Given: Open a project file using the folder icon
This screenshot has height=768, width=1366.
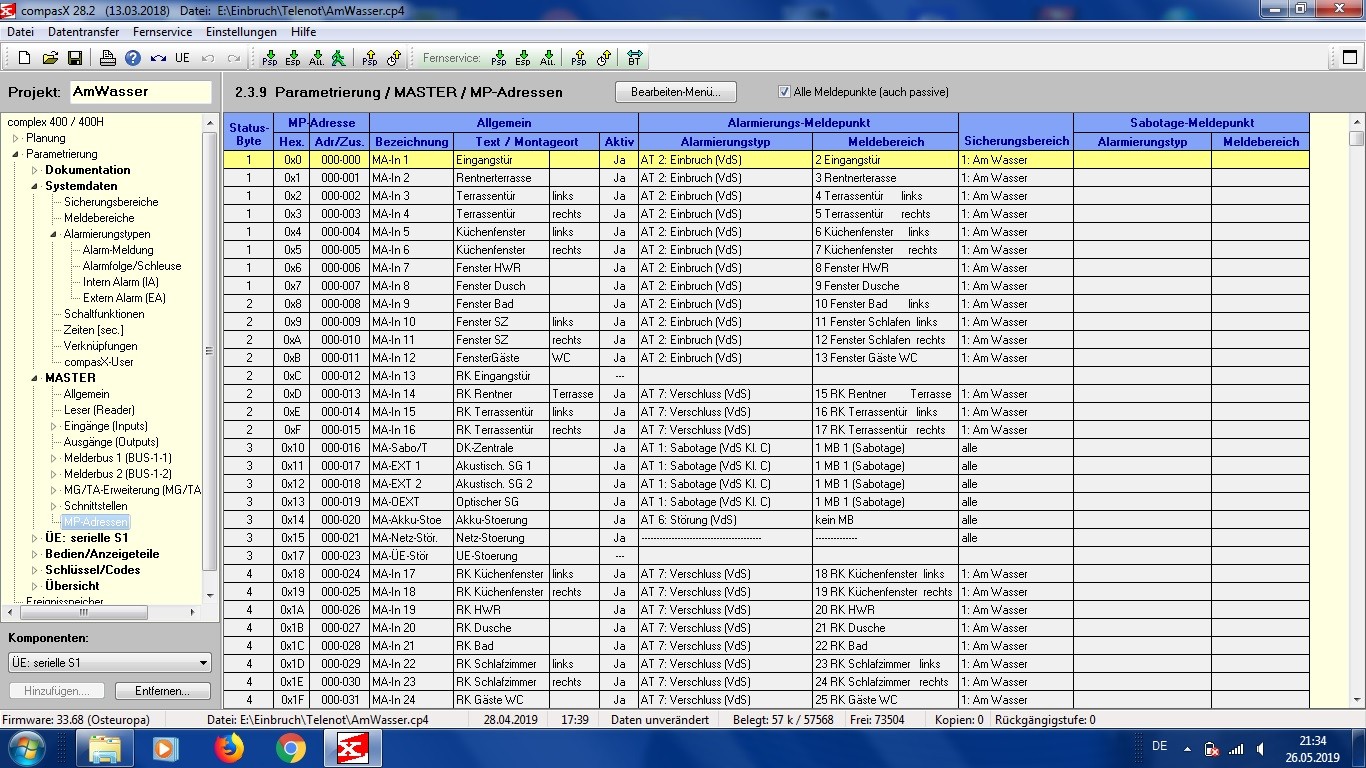Looking at the screenshot, I should [50, 58].
